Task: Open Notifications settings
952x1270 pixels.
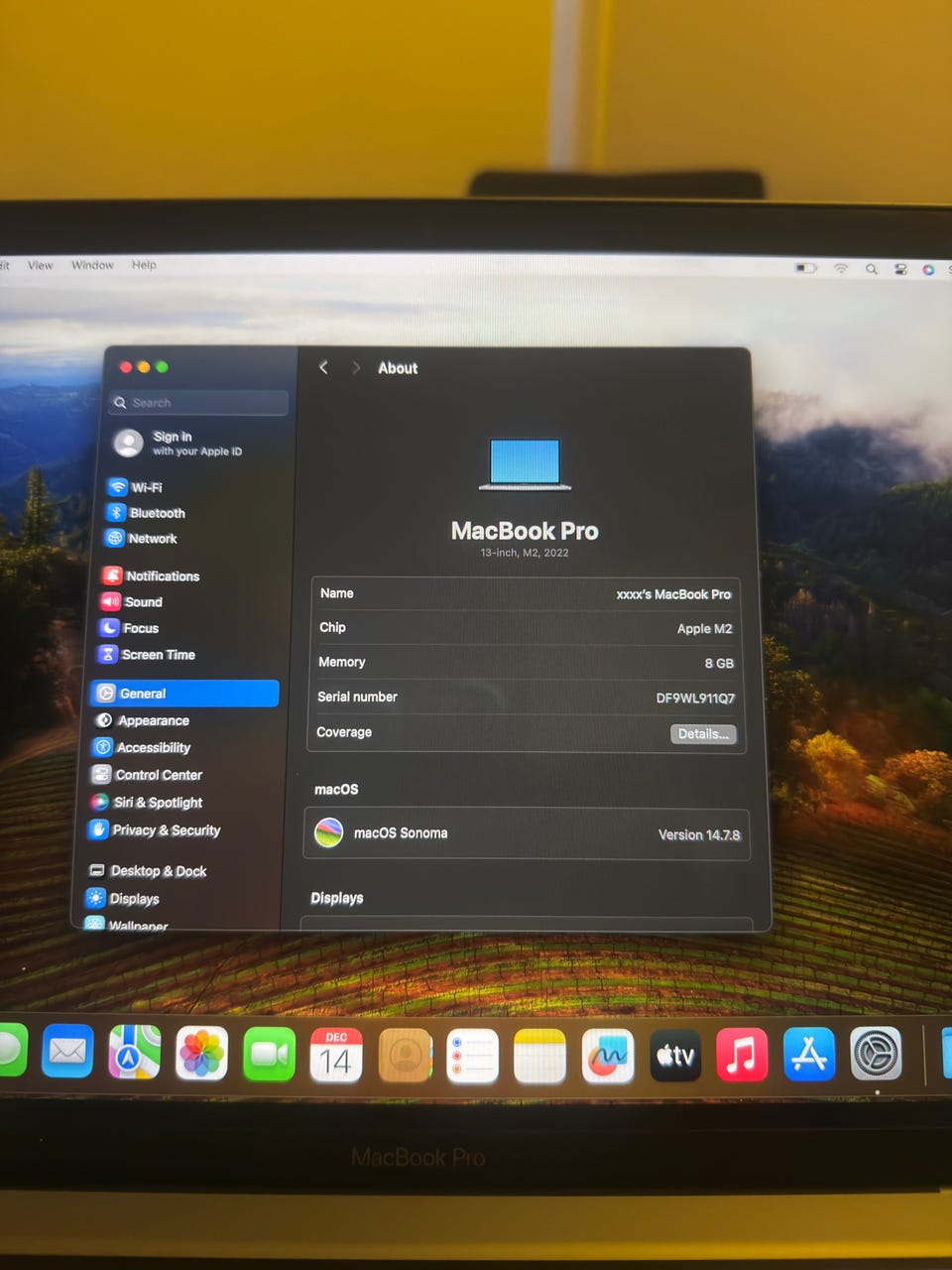Action: 151,575
